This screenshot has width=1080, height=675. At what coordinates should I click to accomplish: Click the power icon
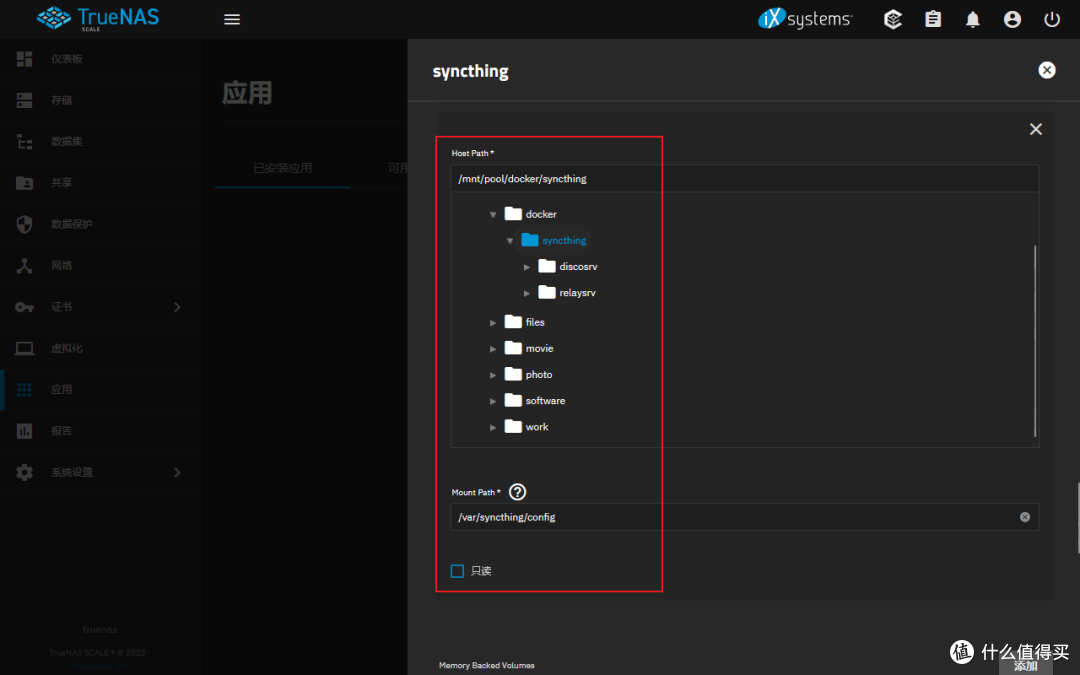click(x=1052, y=19)
